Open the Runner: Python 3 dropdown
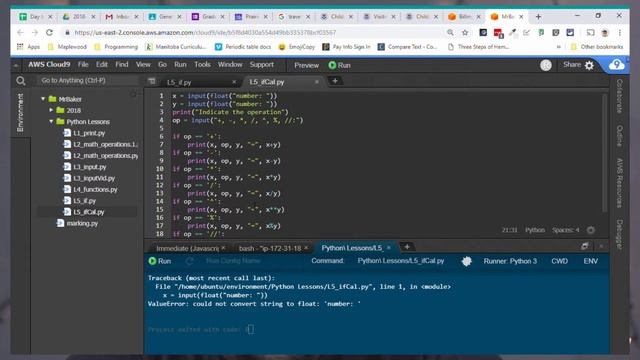The image size is (640, 360). coord(510,261)
